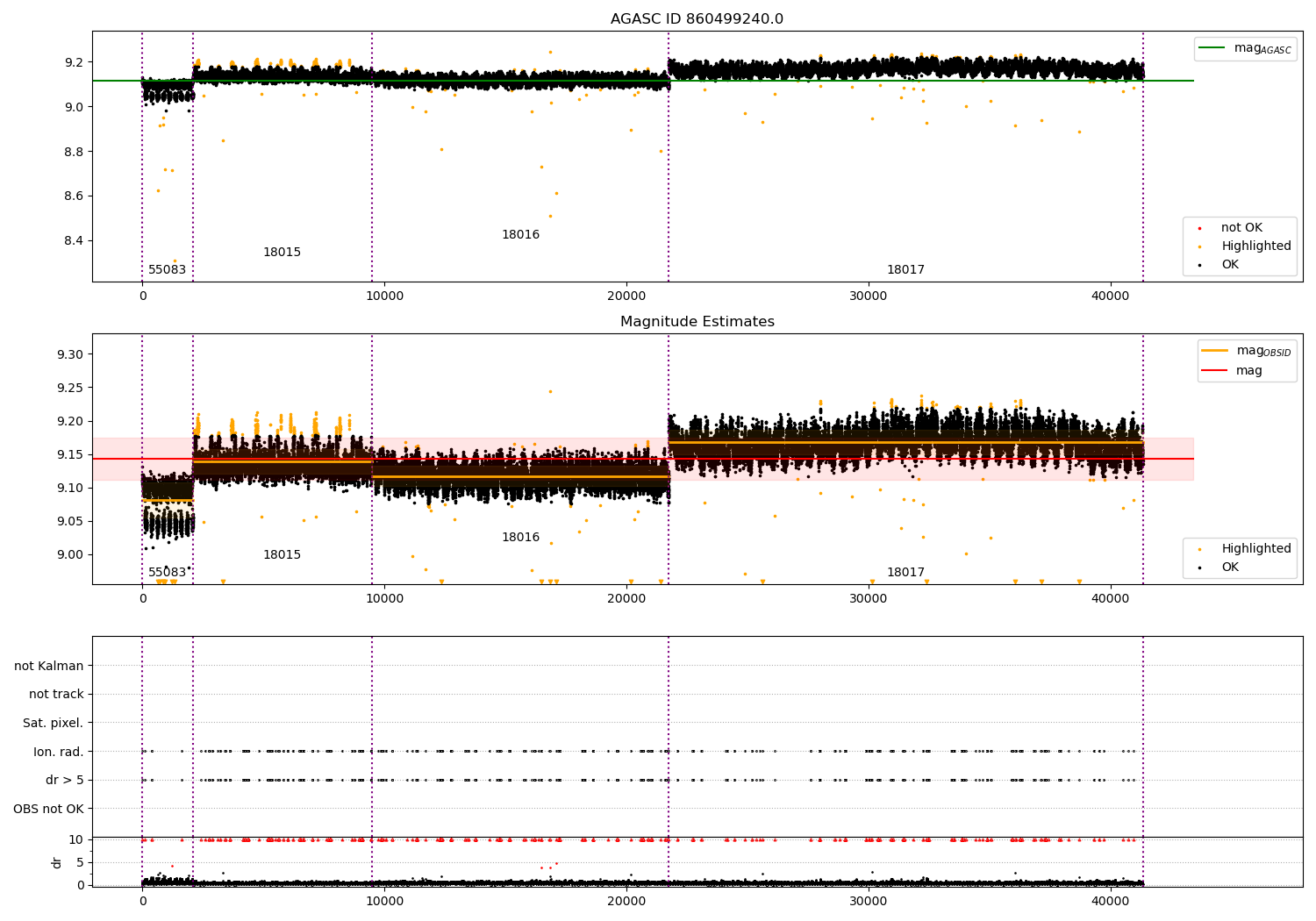Click the 'Magnitude Estimates' plot title
The width and height of the screenshot is (1316, 921).
pyautogui.click(x=697, y=322)
